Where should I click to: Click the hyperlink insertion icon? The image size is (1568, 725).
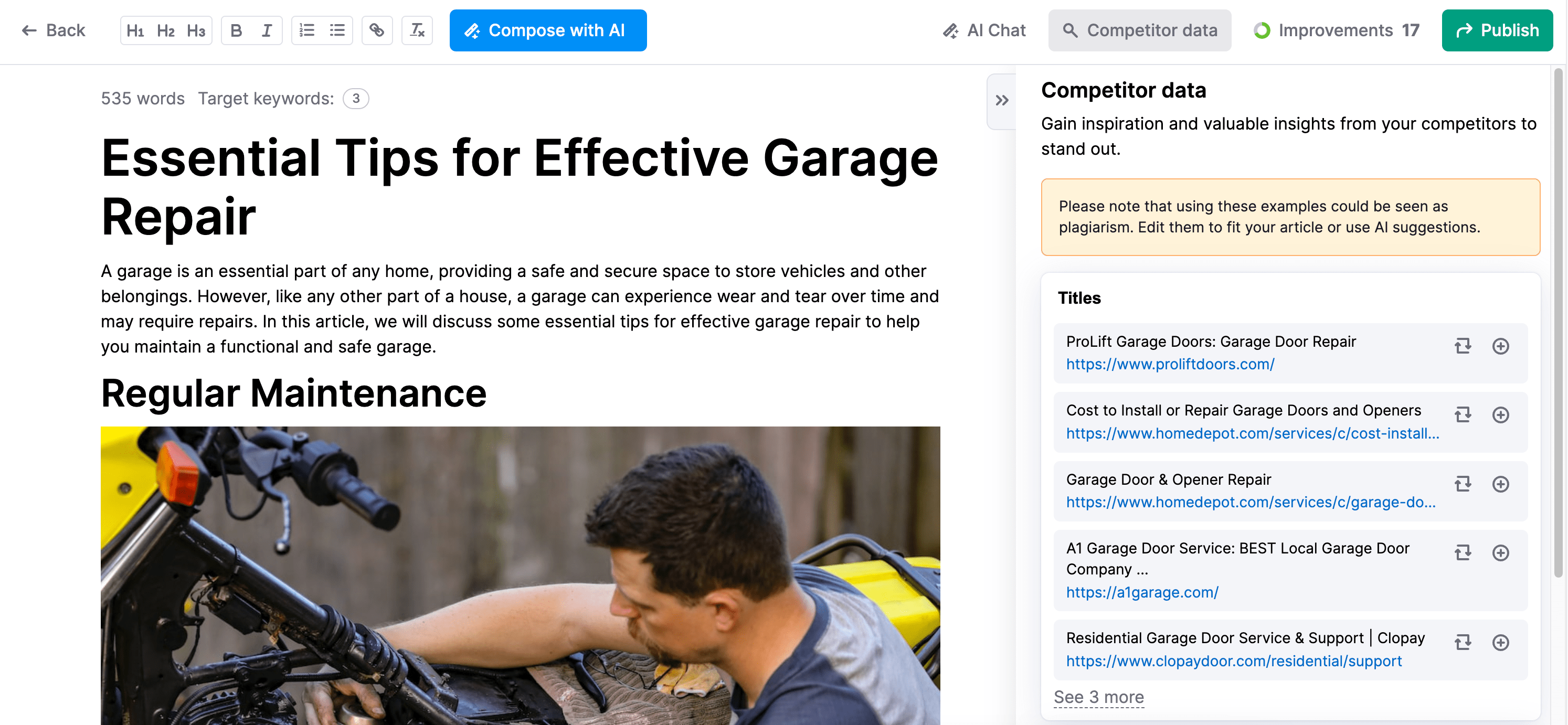point(377,29)
